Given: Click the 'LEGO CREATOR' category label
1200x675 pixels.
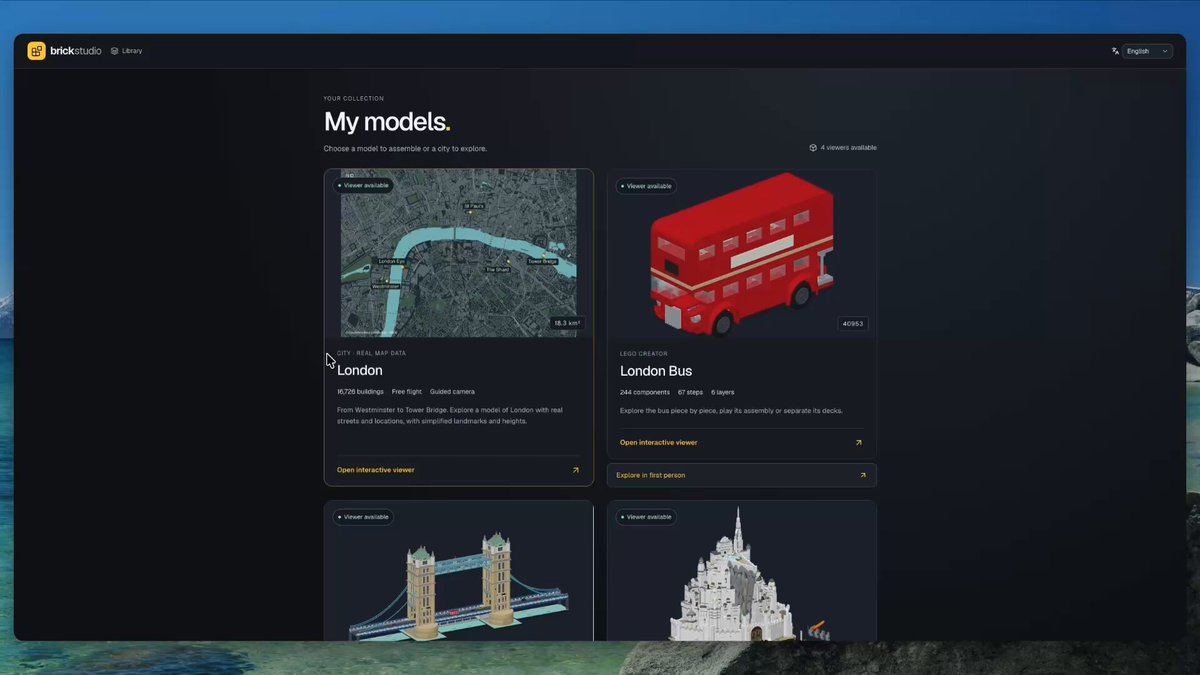Looking at the screenshot, I should click(643, 354).
